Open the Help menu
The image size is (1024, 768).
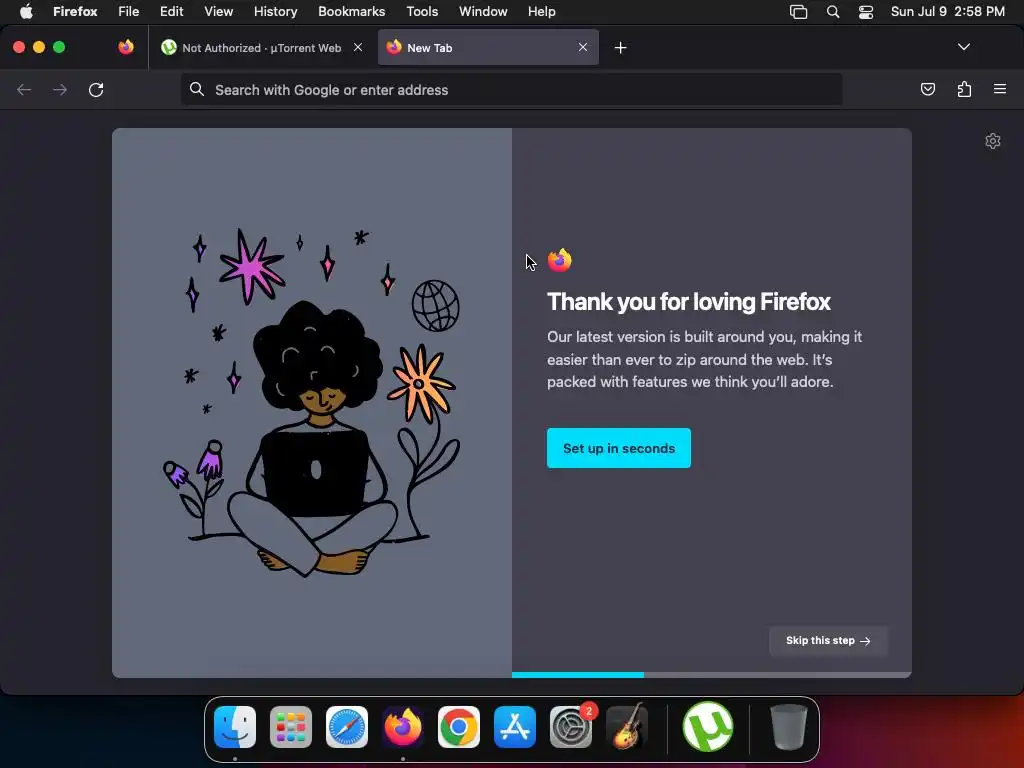pyautogui.click(x=541, y=11)
